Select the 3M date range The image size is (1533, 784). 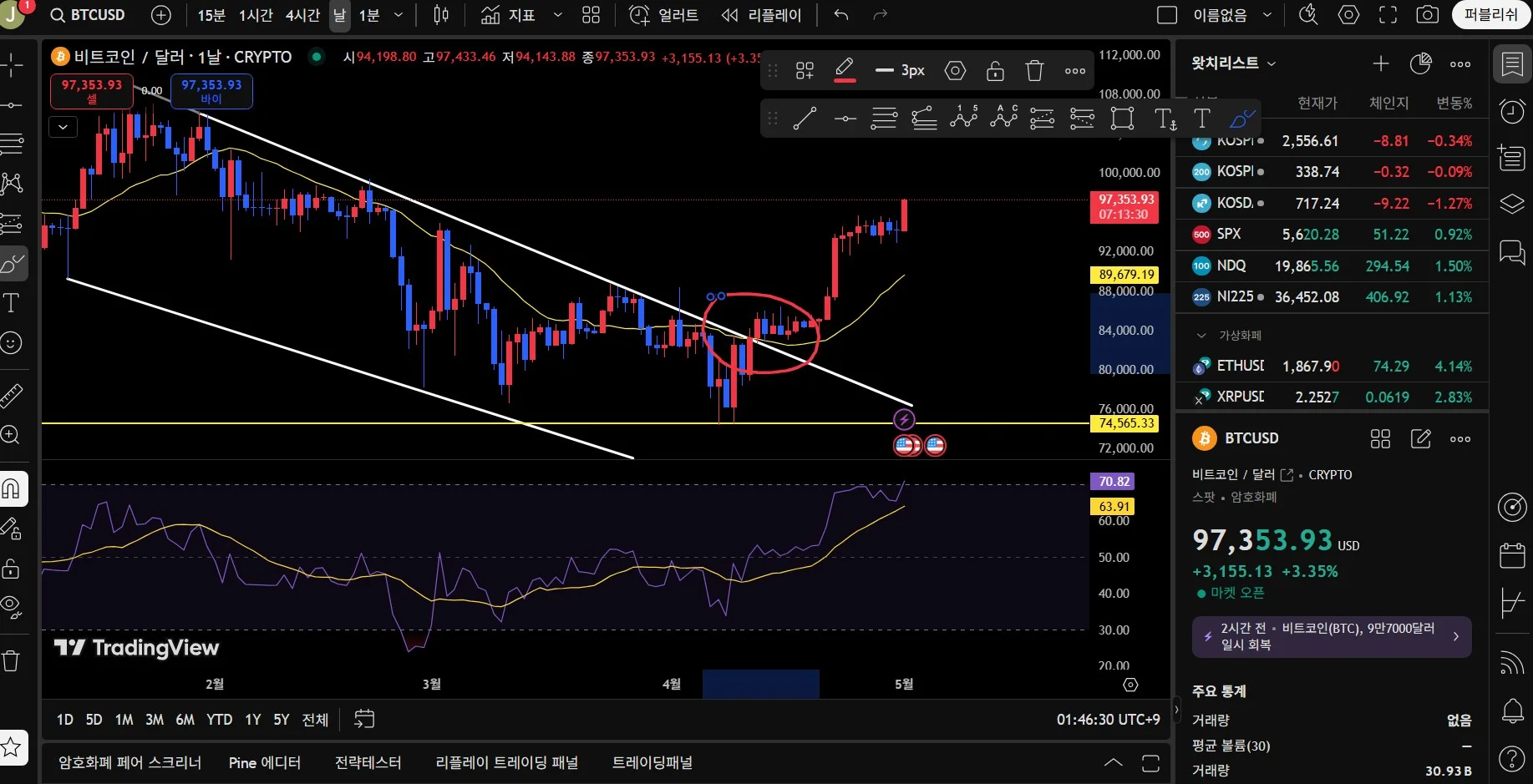pos(155,720)
